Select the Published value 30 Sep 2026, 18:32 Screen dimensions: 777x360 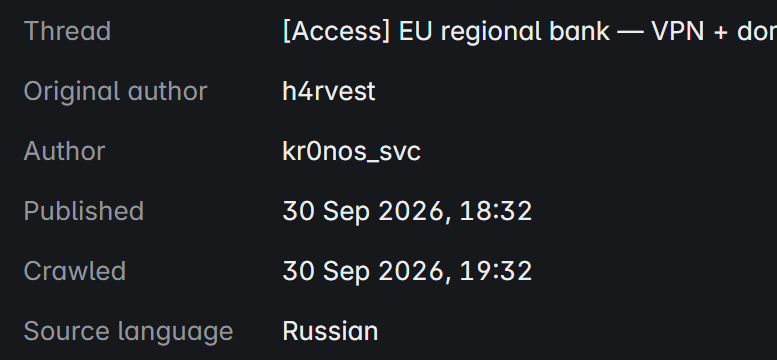(x=407, y=211)
